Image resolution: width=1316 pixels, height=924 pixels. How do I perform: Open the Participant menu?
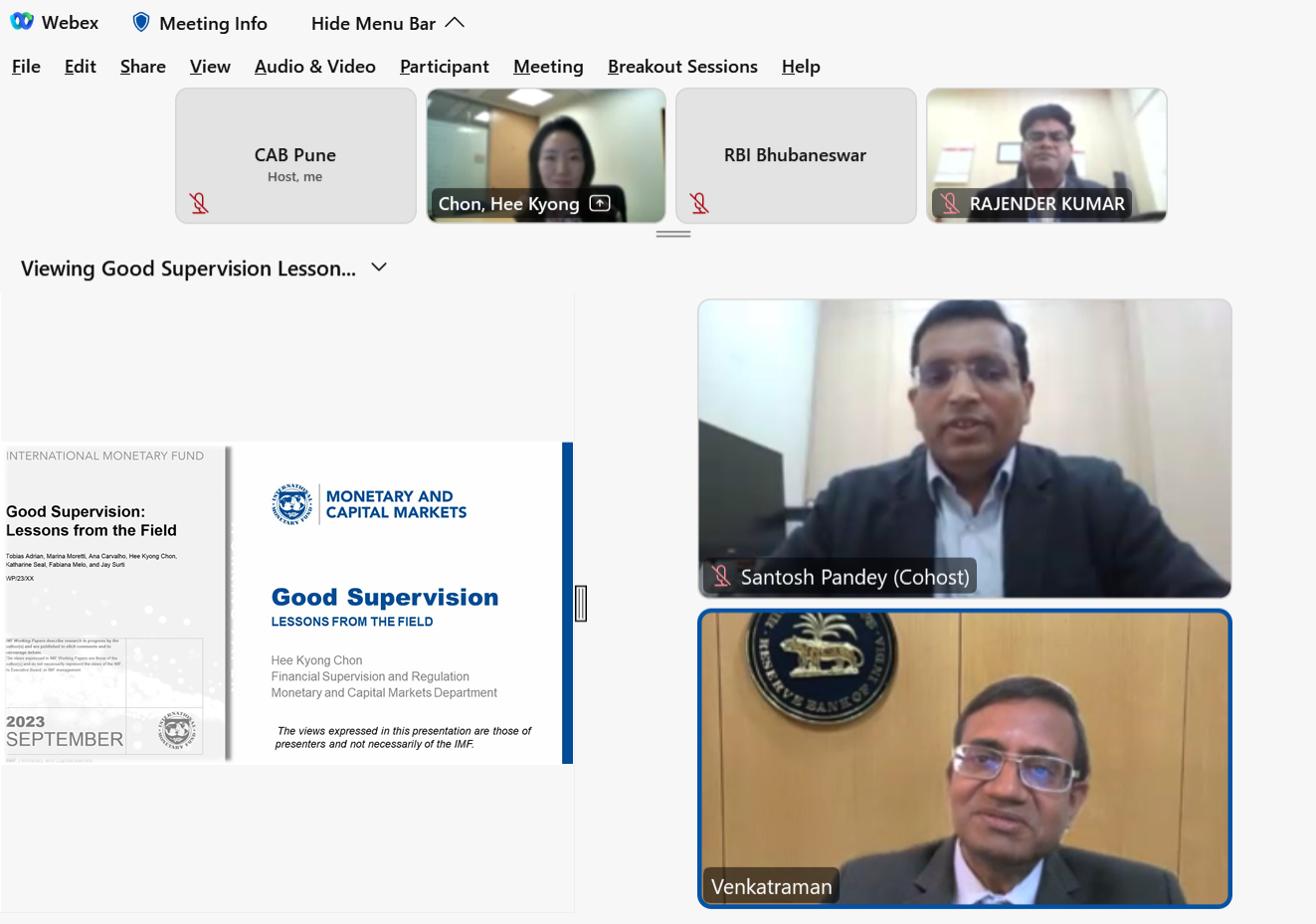coord(444,67)
